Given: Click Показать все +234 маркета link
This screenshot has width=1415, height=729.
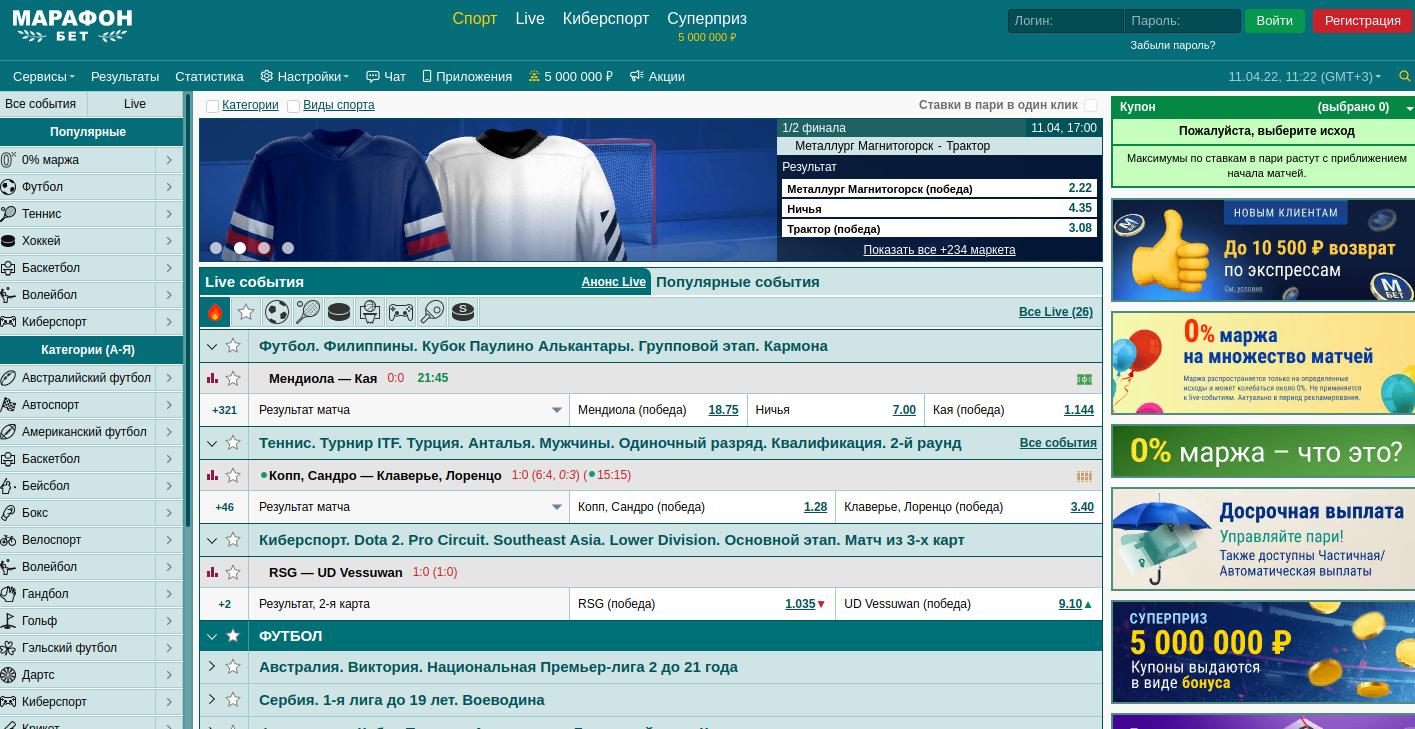Looking at the screenshot, I should click(x=939, y=250).
